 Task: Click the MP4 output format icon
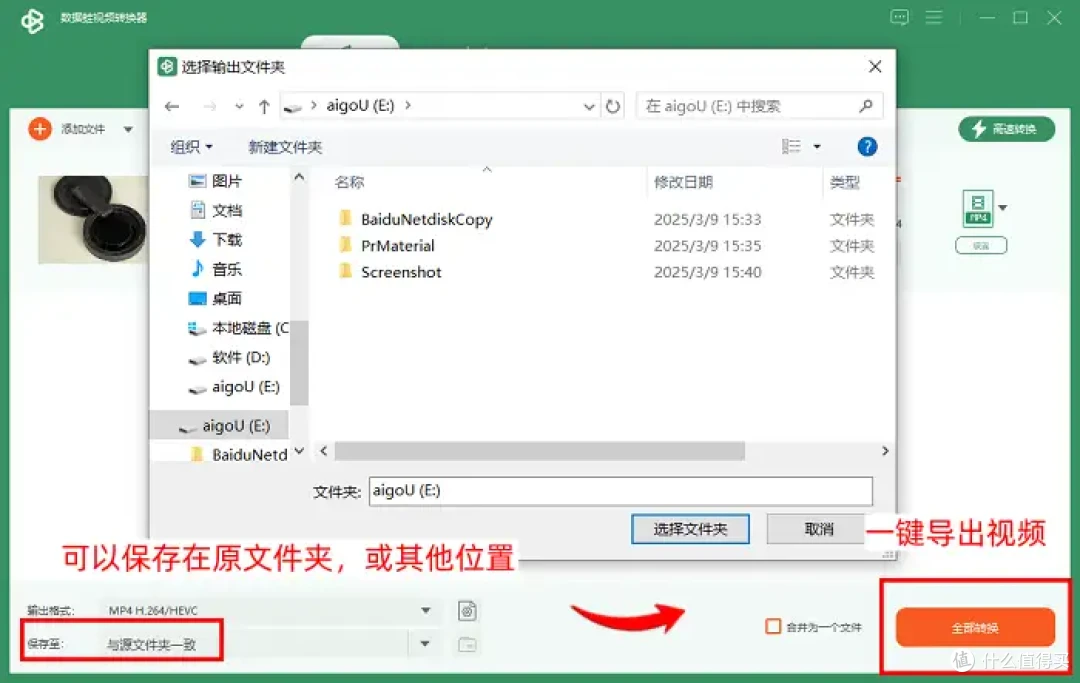point(977,208)
